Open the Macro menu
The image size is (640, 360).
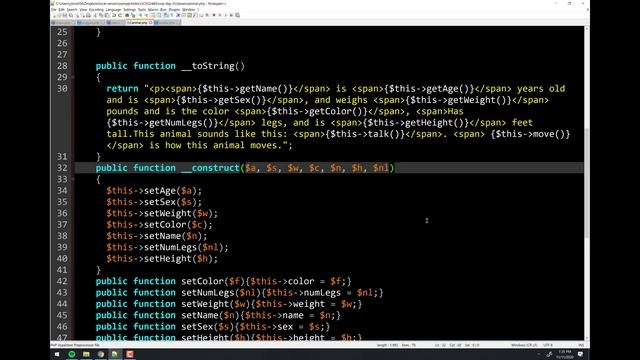click(153, 9)
